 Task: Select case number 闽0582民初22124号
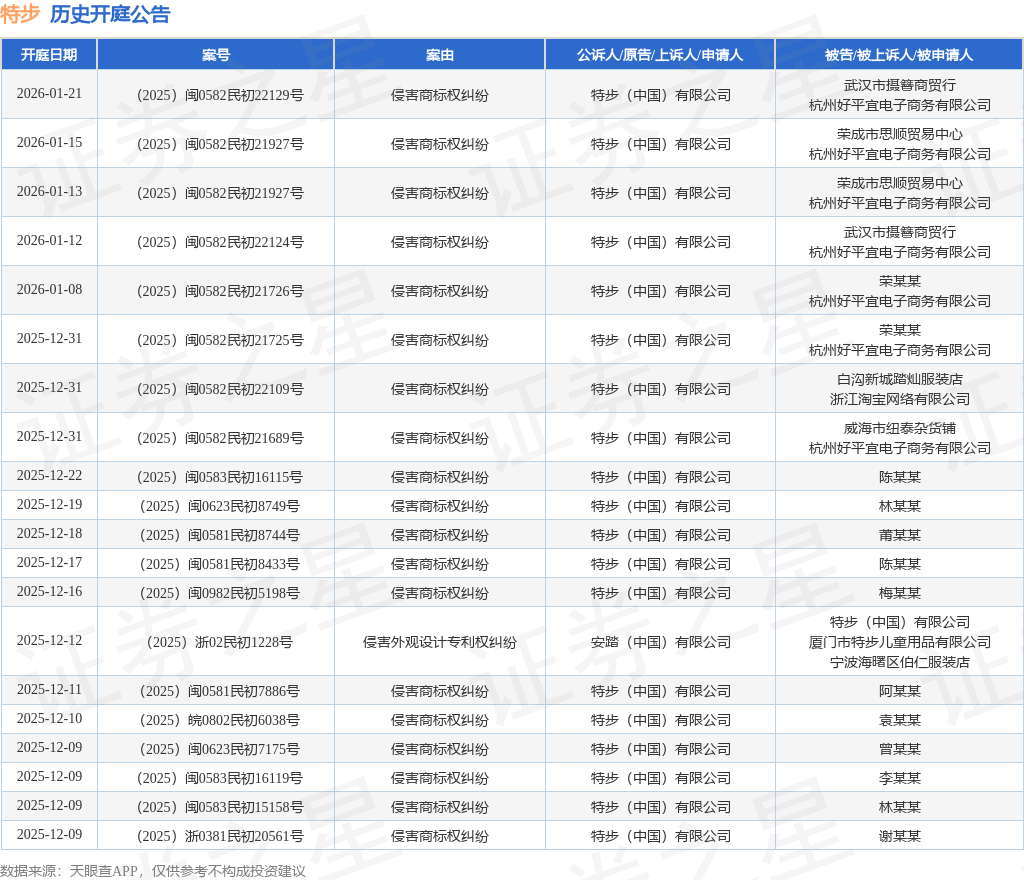pos(220,242)
